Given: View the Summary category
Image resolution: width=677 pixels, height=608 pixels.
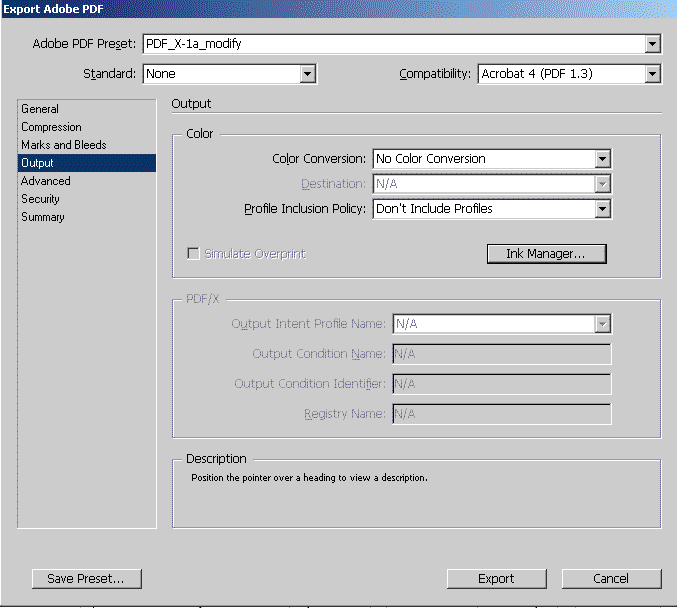Looking at the screenshot, I should pyautogui.click(x=87, y=217).
